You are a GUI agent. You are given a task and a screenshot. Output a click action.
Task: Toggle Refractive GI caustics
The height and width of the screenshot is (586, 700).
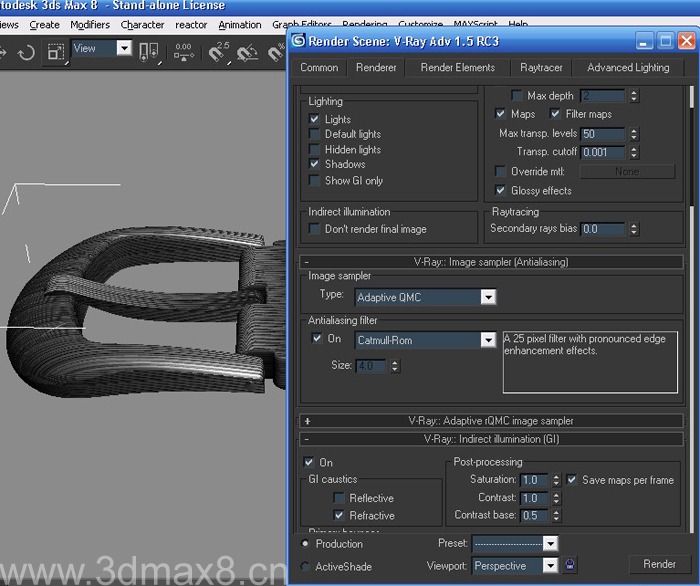[x=339, y=515]
